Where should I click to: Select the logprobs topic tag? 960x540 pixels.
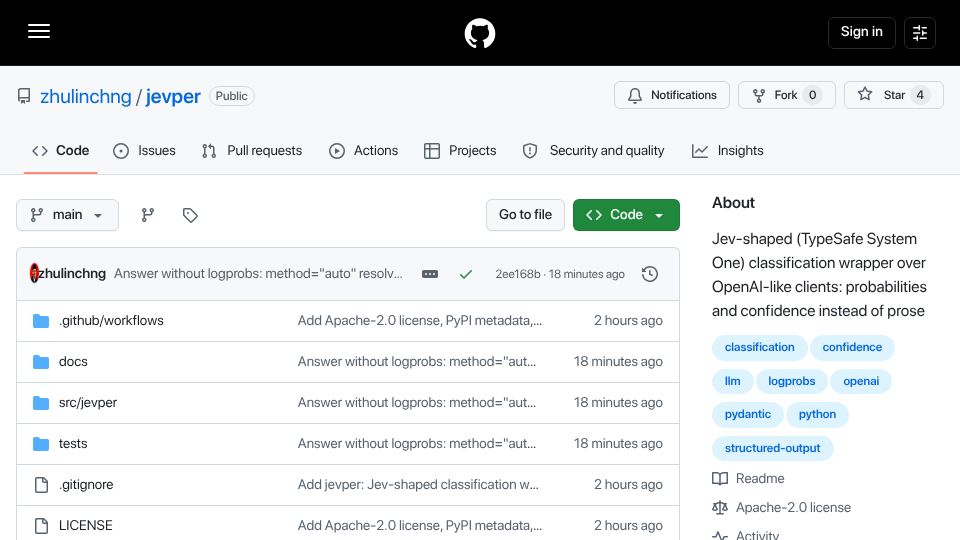(791, 381)
